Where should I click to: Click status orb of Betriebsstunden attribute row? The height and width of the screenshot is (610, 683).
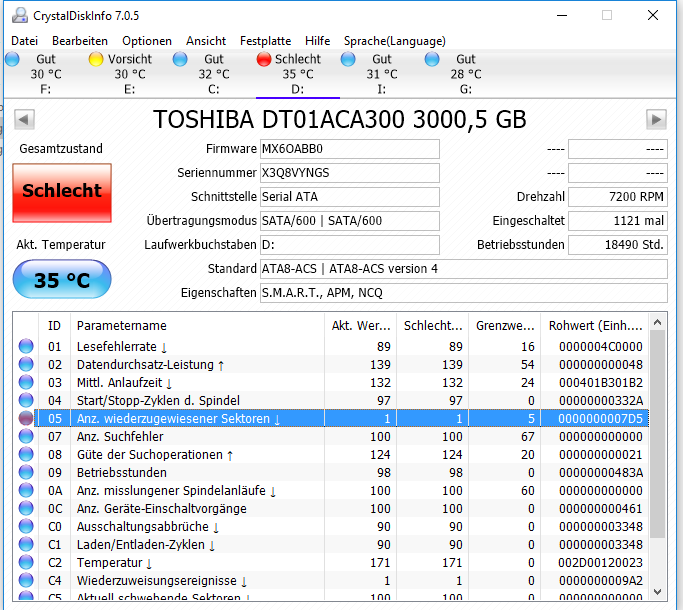[x=26, y=472]
